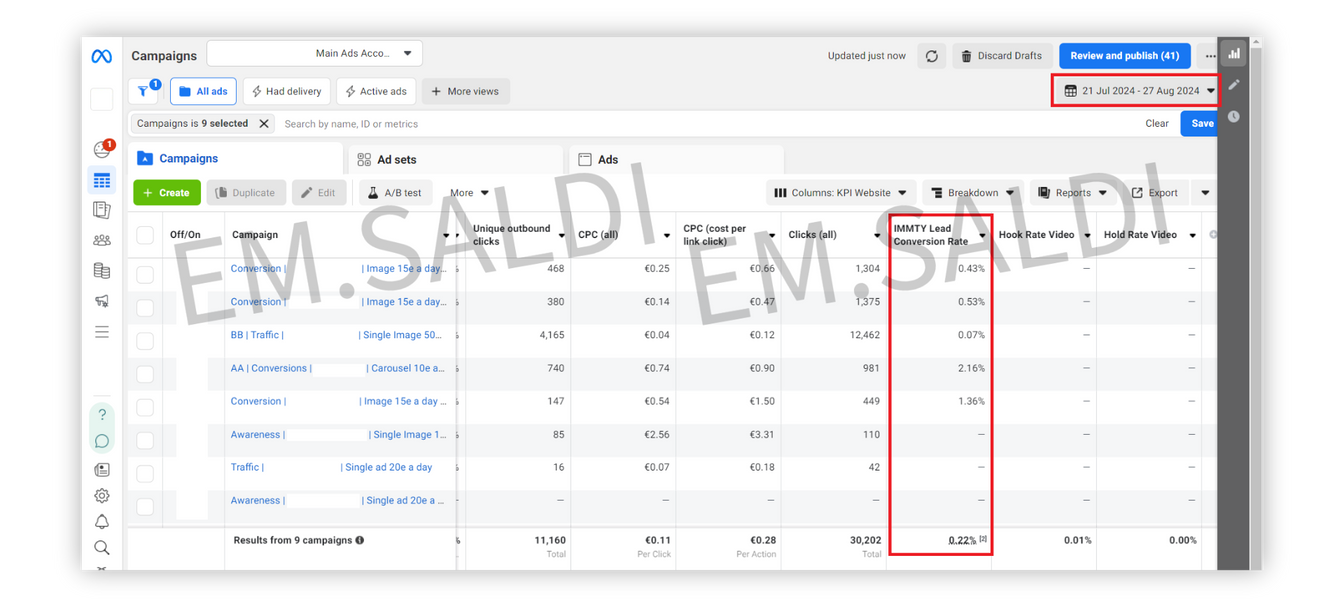The width and height of the screenshot is (1344, 607).
Task: Check the box for AA | Conversions campaign
Action: click(145, 374)
